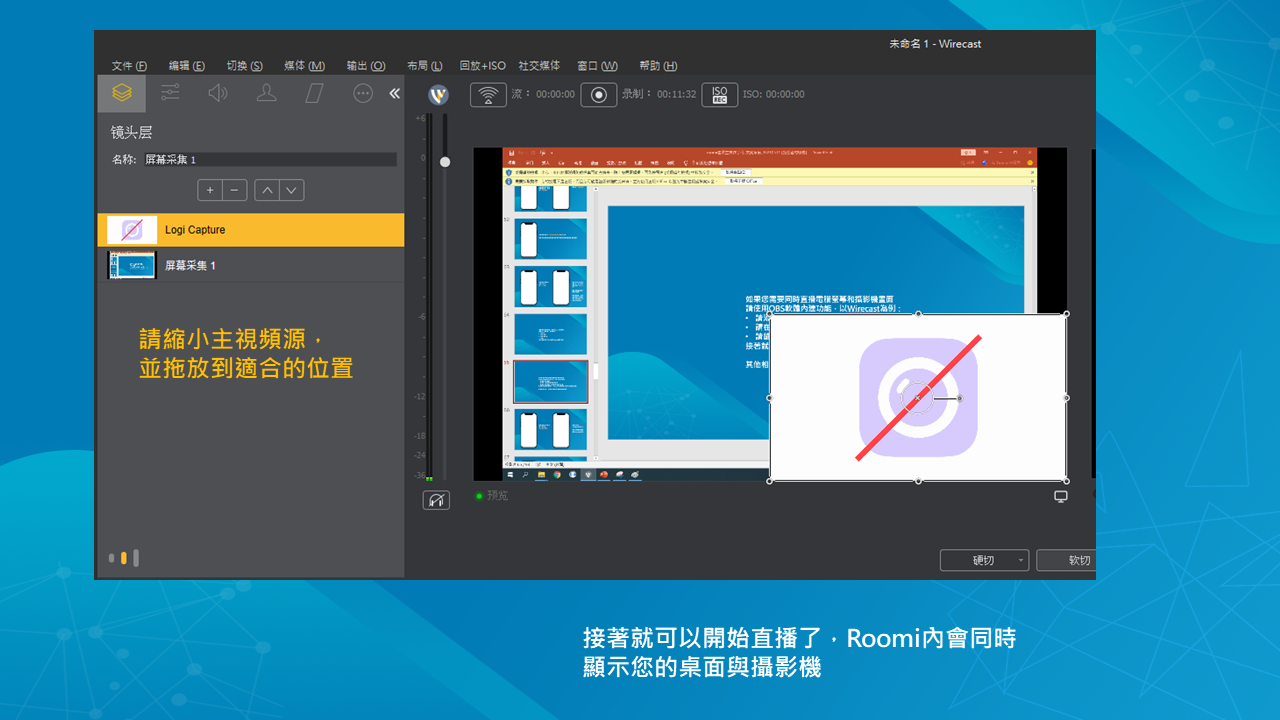Click the Logi Capture layer thumbnail
The width and height of the screenshot is (1280, 720).
coord(132,230)
